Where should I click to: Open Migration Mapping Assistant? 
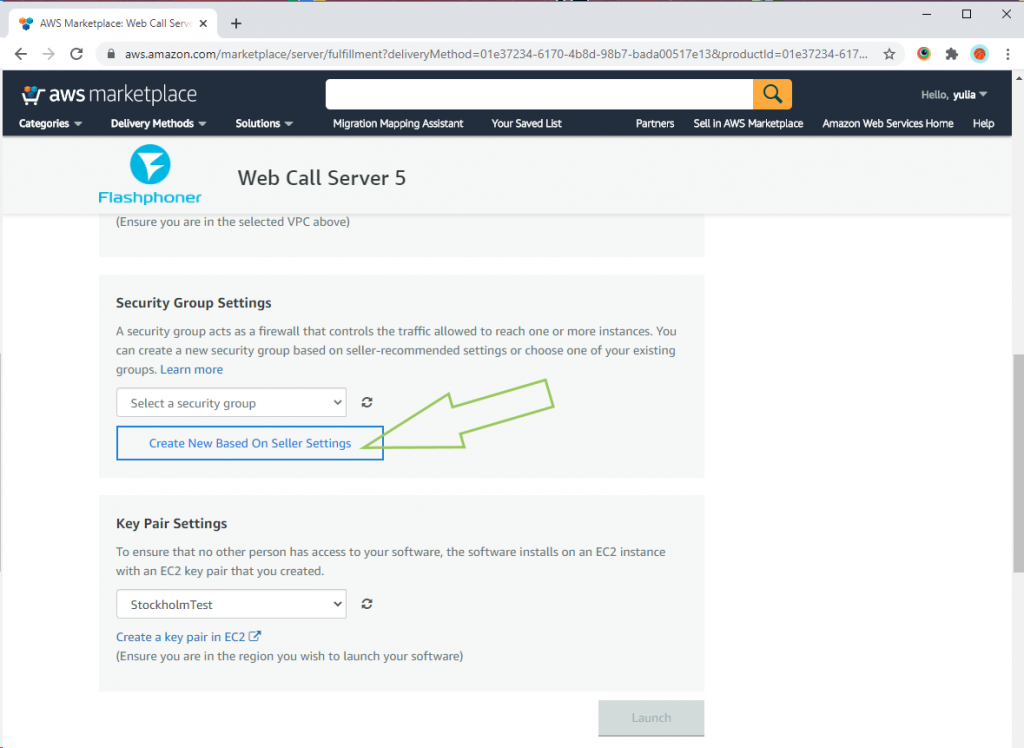398,123
